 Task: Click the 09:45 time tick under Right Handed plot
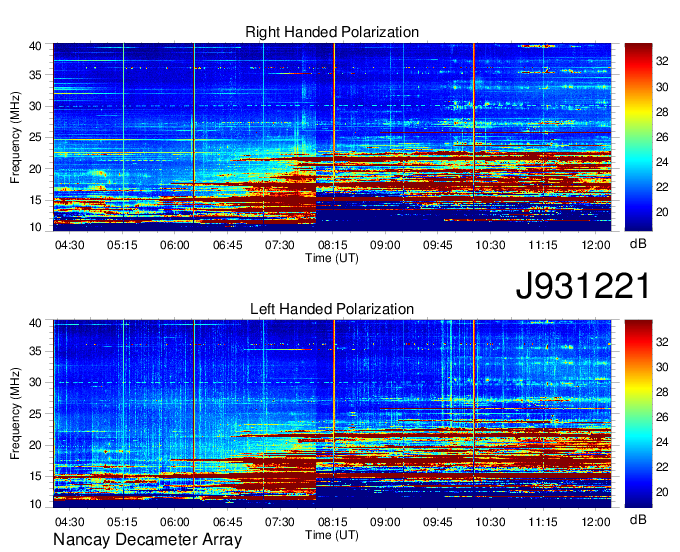pos(438,245)
